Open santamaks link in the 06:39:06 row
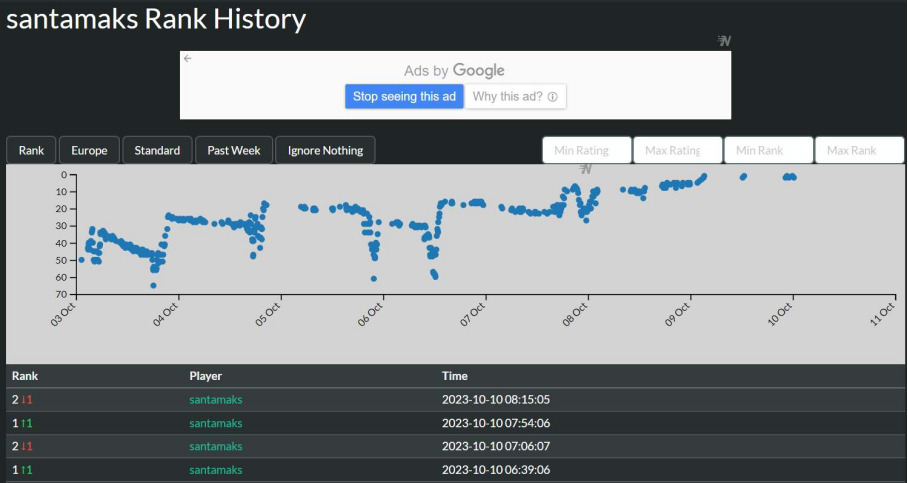The height and width of the screenshot is (483, 908). click(216, 470)
